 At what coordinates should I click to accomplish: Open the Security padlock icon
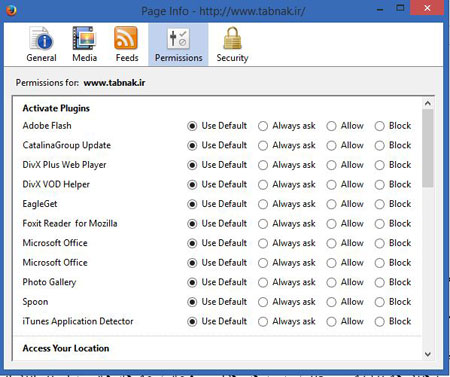point(232,38)
